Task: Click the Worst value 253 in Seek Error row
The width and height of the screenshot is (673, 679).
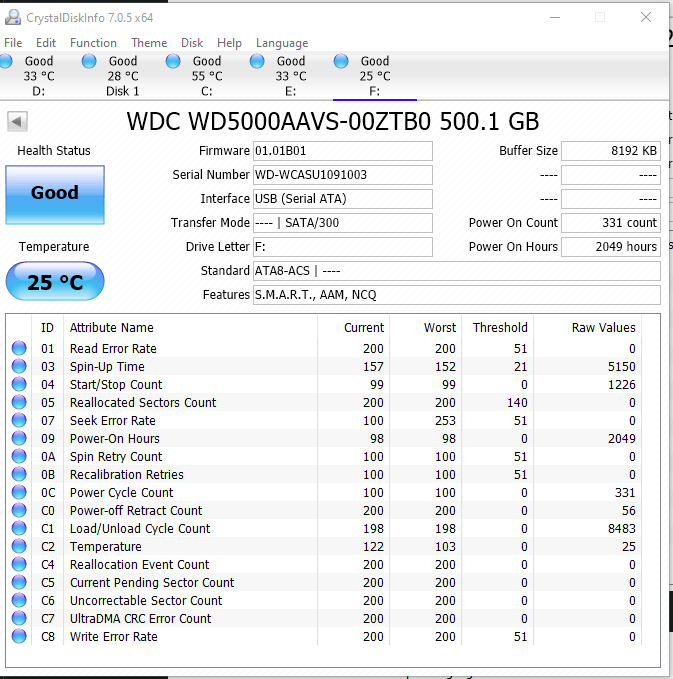Action: tap(445, 420)
